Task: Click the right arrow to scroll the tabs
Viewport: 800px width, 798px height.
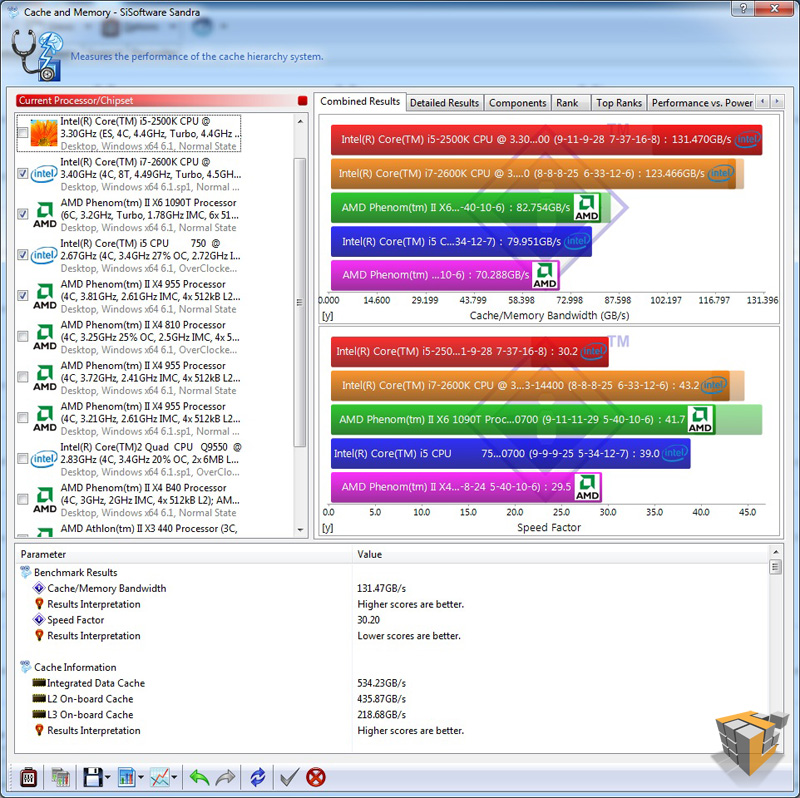Action: coord(777,102)
